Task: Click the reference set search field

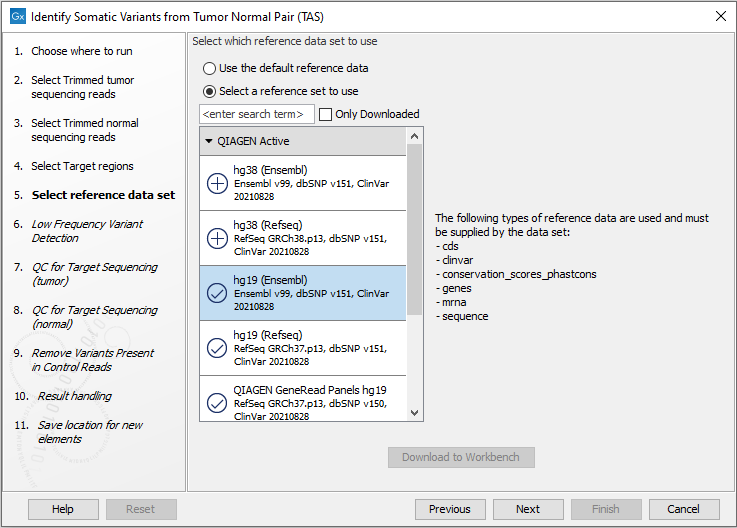Action: 257,114
